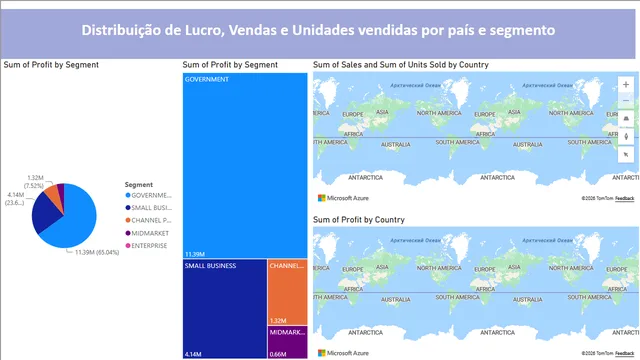Screen dimensions: 640x360
Task: Select ENTERPRISE legend color dot
Action: tap(128, 246)
